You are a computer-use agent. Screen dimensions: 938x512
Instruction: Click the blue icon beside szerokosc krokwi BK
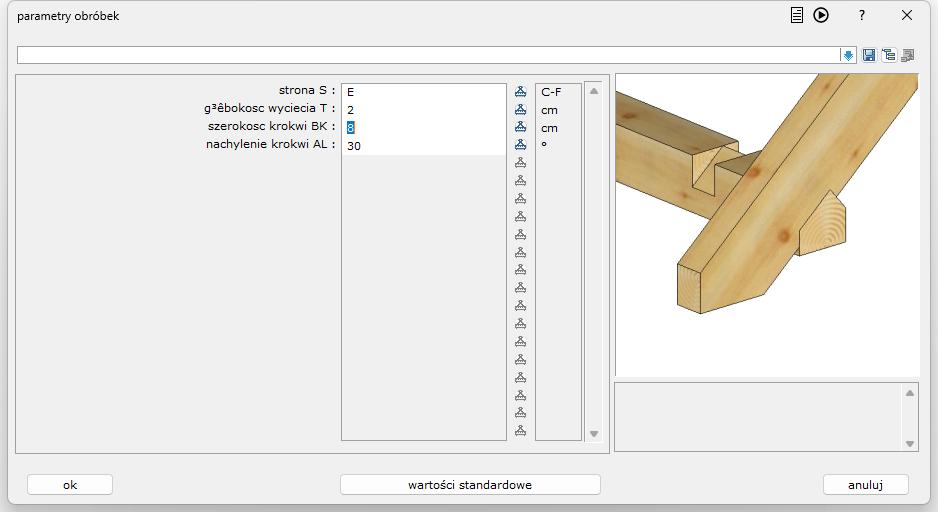[520, 128]
